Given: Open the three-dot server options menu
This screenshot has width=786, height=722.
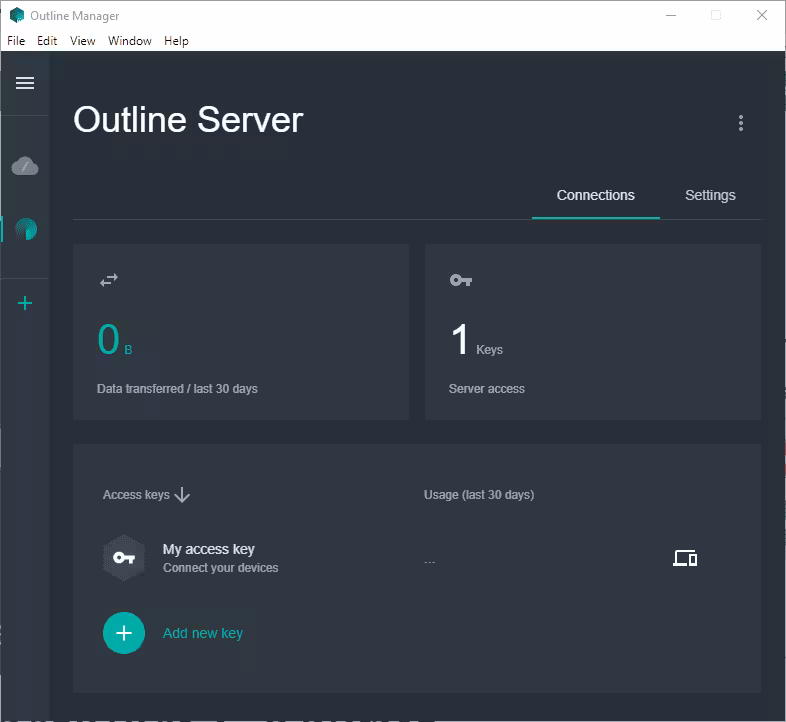Looking at the screenshot, I should [x=740, y=123].
